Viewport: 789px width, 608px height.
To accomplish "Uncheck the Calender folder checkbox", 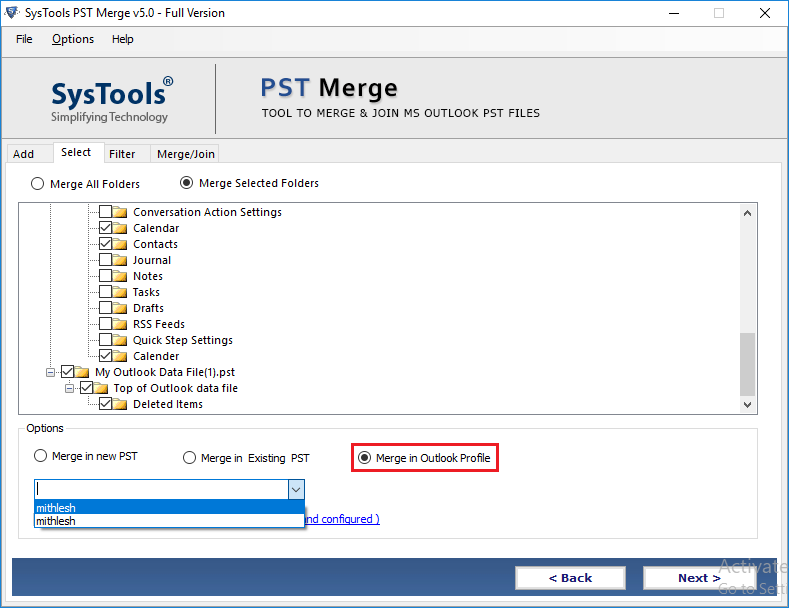I will 106,355.
